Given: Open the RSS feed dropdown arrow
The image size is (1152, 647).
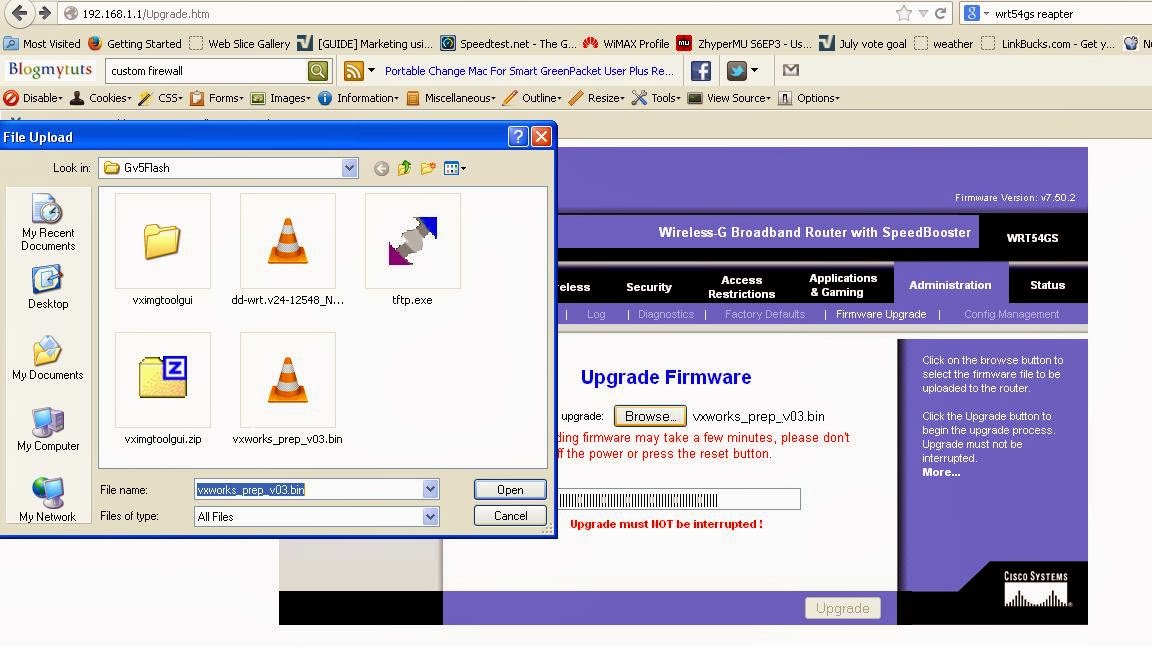Looking at the screenshot, I should pyautogui.click(x=372, y=71).
